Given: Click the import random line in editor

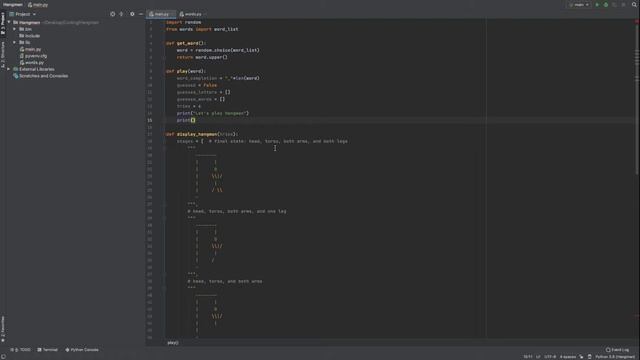Looking at the screenshot, I should (x=183, y=22).
